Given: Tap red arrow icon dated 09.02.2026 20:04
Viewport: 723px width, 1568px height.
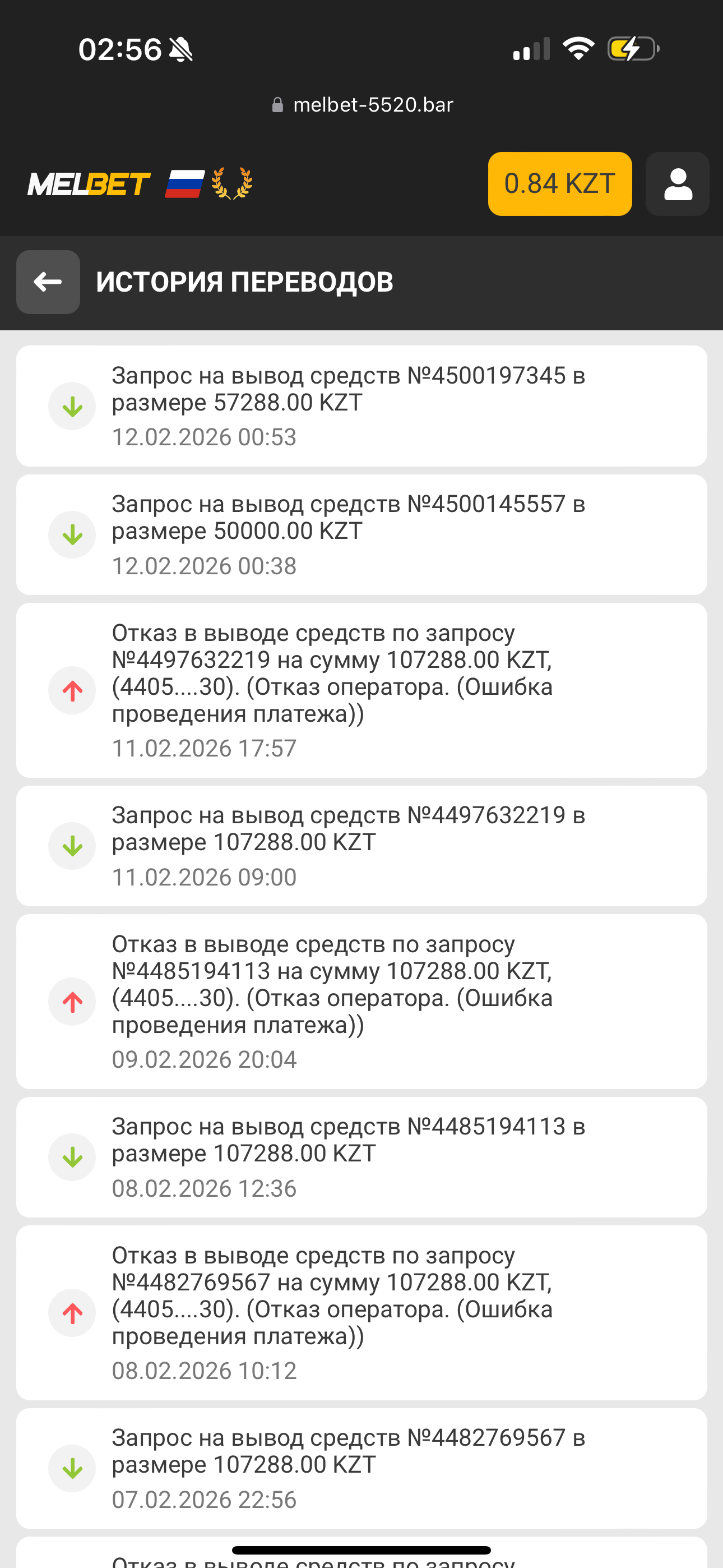Looking at the screenshot, I should point(72,1001).
